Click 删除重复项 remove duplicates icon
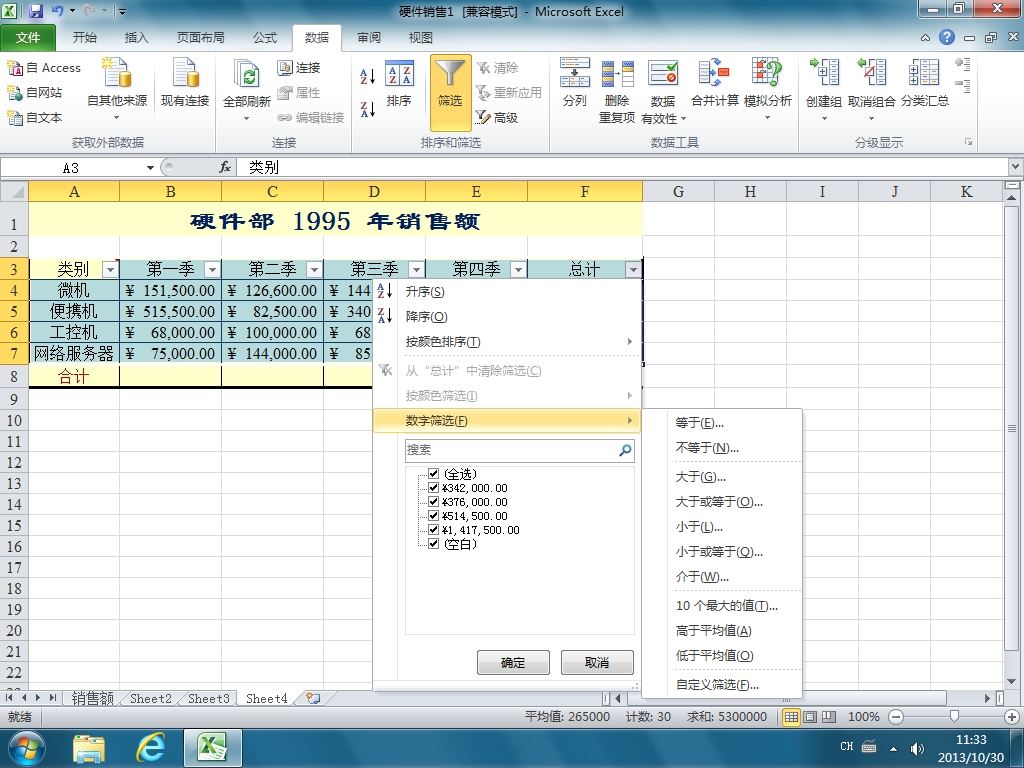The width and height of the screenshot is (1024, 768). tap(617, 72)
